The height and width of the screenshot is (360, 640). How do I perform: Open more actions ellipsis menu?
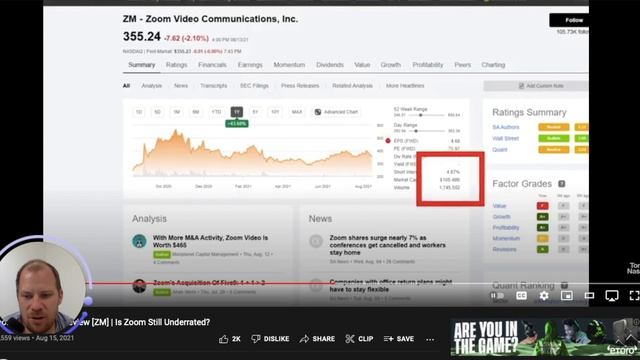coord(430,339)
